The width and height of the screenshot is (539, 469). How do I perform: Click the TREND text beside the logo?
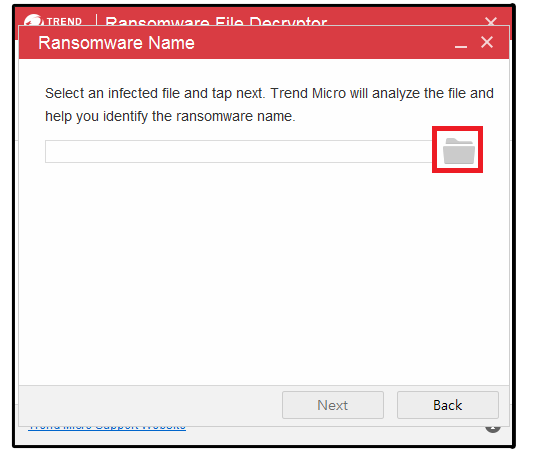64,22
